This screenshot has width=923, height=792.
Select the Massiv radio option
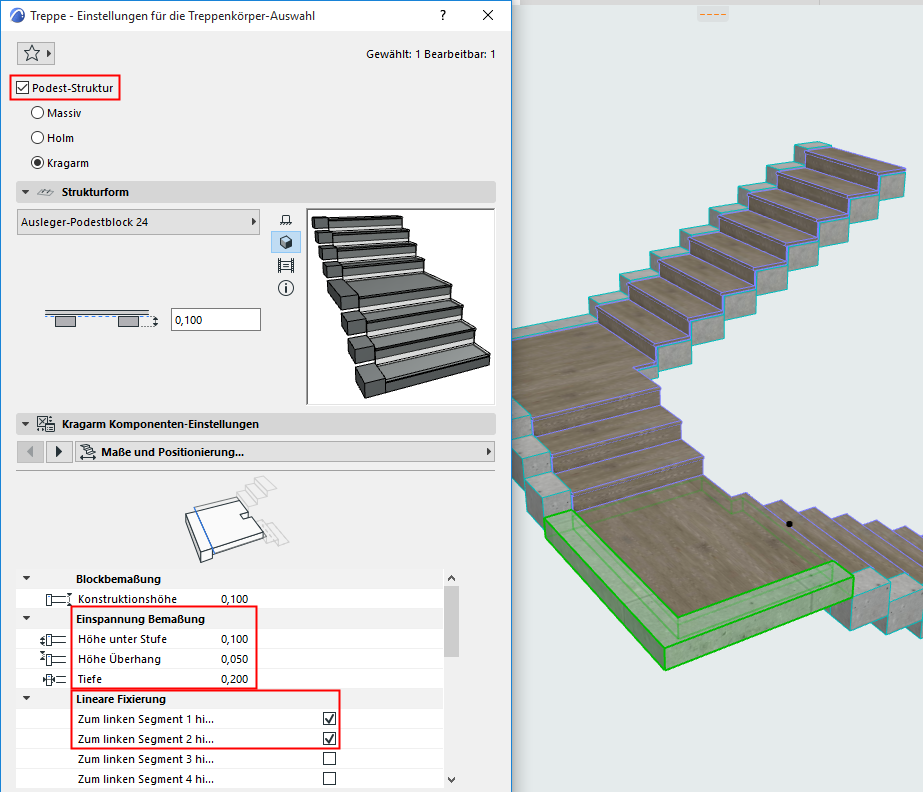pyautogui.click(x=38, y=113)
